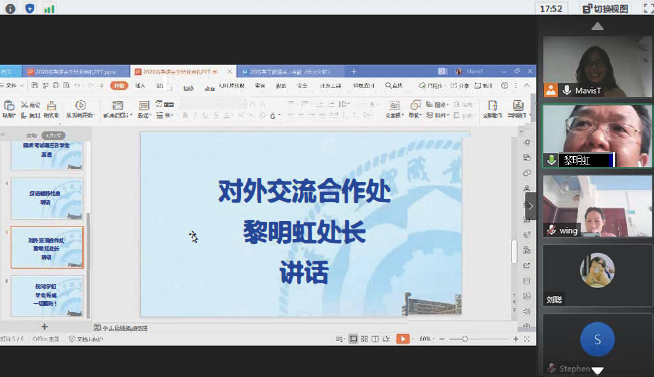Screen dimensions: 654x377
Task: Start slideshow from current slide icon
Action: coord(80,105)
